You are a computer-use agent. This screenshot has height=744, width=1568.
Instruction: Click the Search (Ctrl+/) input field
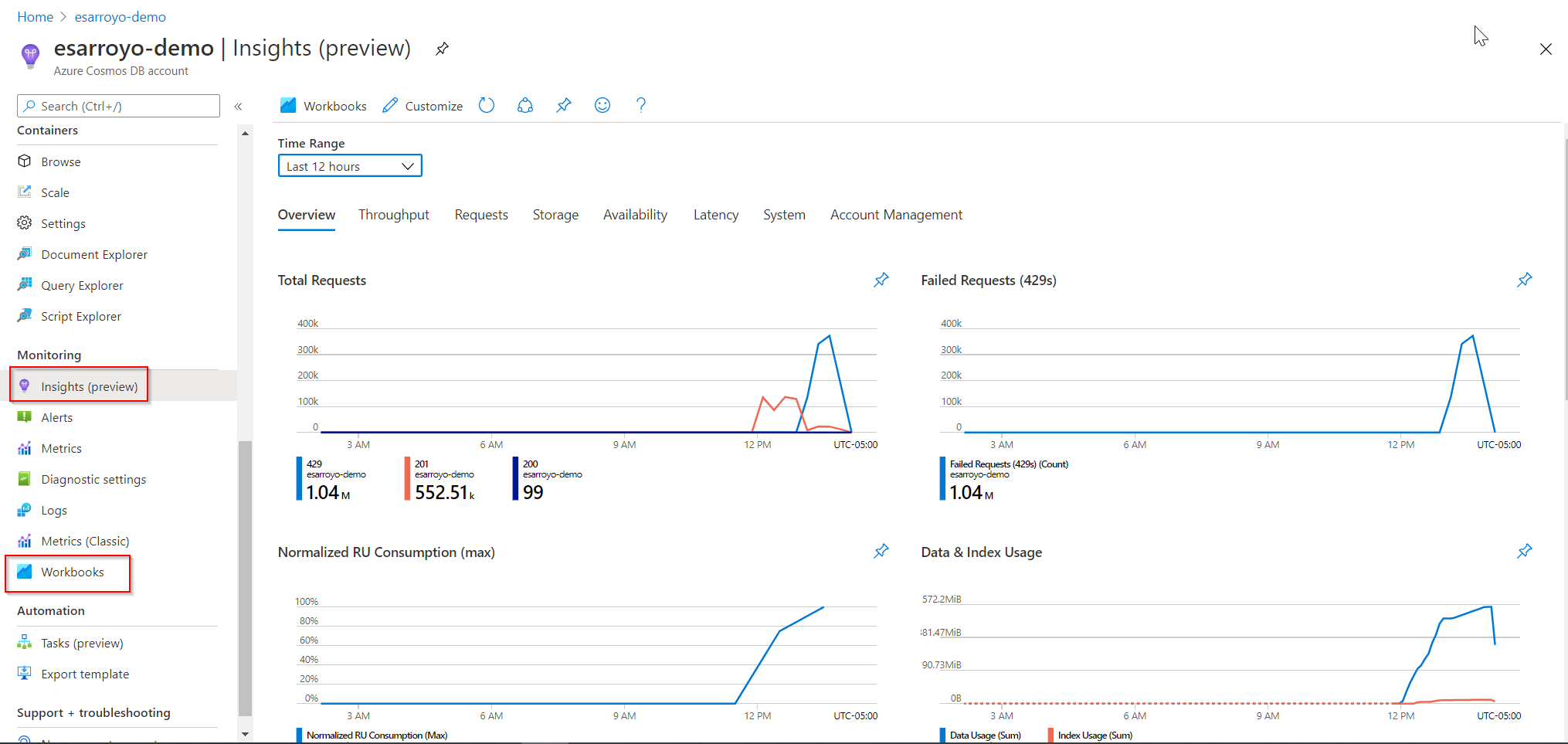click(x=117, y=105)
